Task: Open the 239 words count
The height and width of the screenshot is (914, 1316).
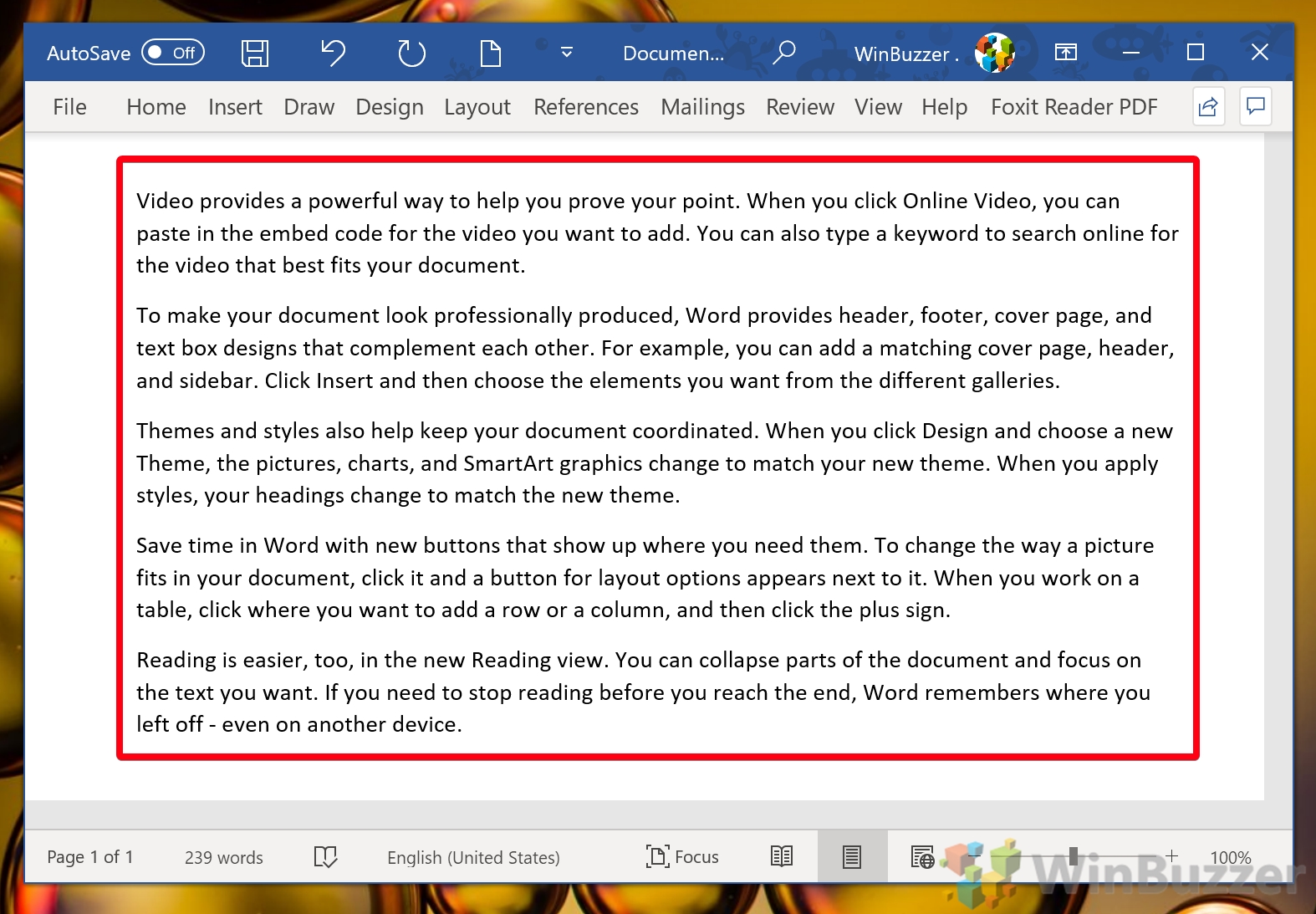Action: click(224, 857)
